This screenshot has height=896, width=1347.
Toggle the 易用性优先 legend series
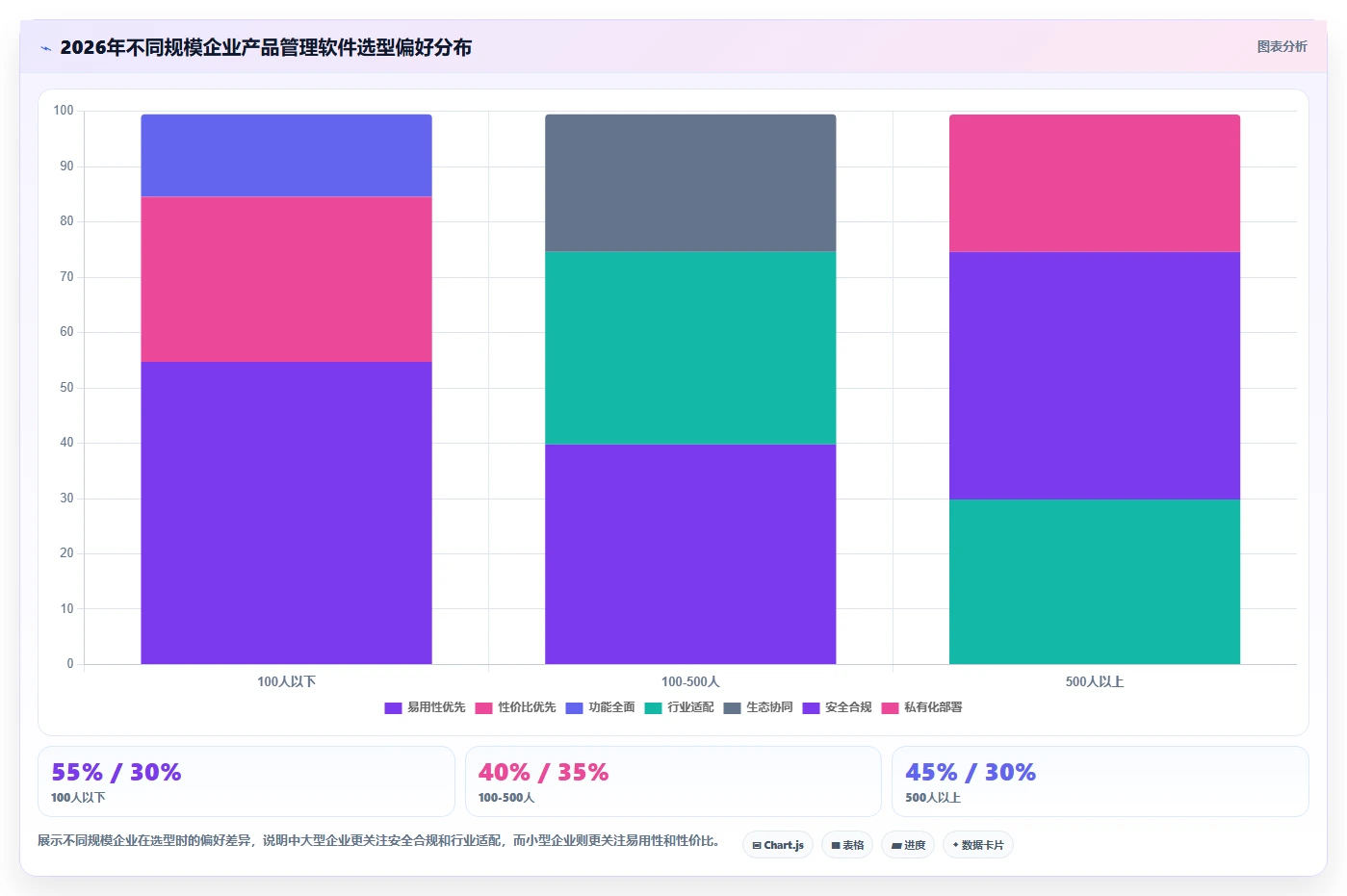425,707
